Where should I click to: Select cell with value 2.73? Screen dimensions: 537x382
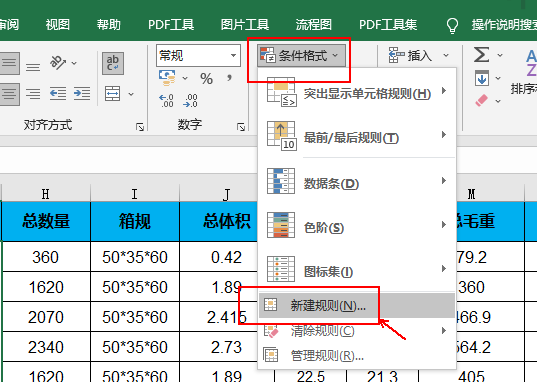pos(219,347)
